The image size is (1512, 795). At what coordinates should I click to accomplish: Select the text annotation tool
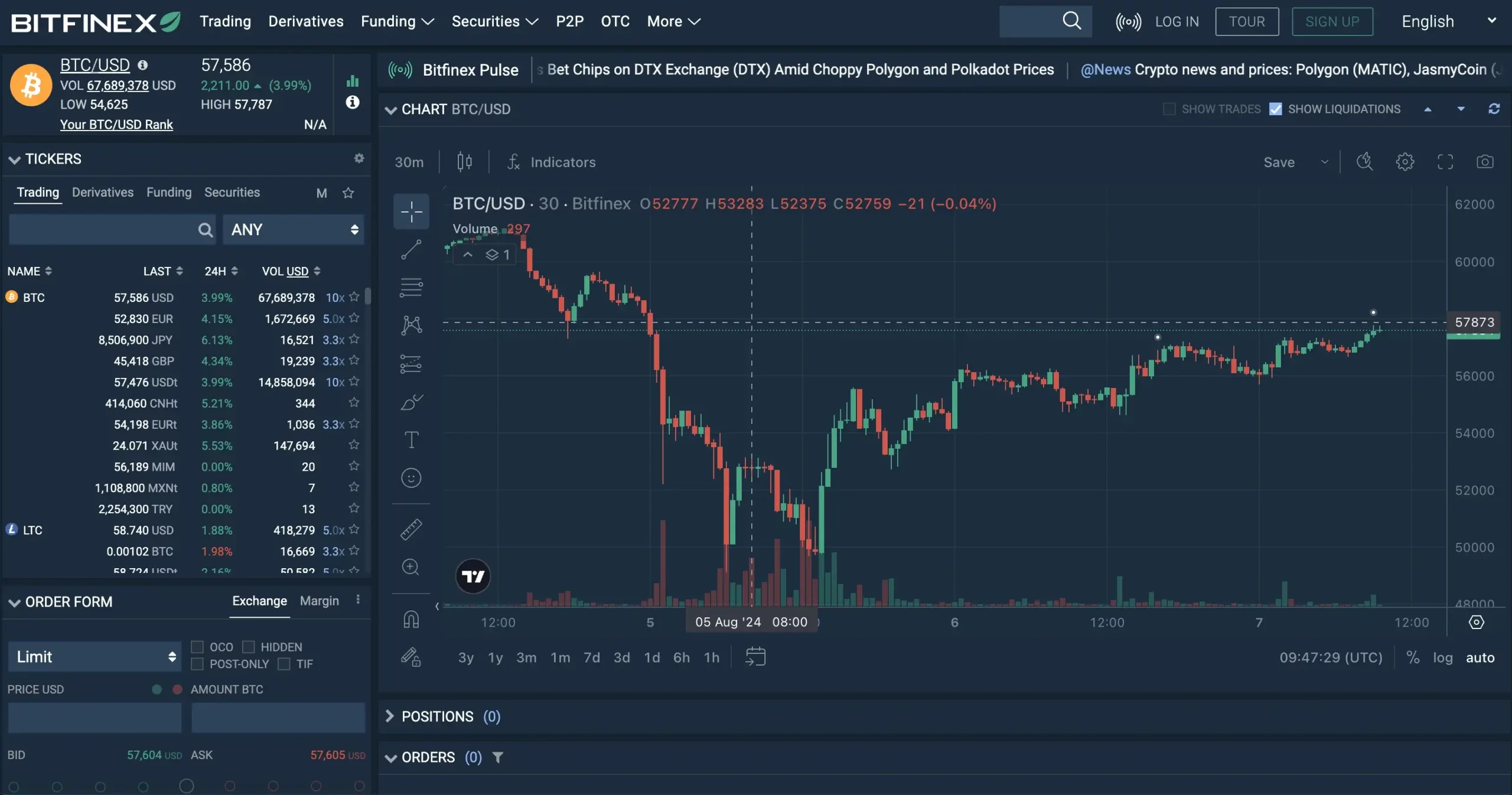tap(411, 440)
